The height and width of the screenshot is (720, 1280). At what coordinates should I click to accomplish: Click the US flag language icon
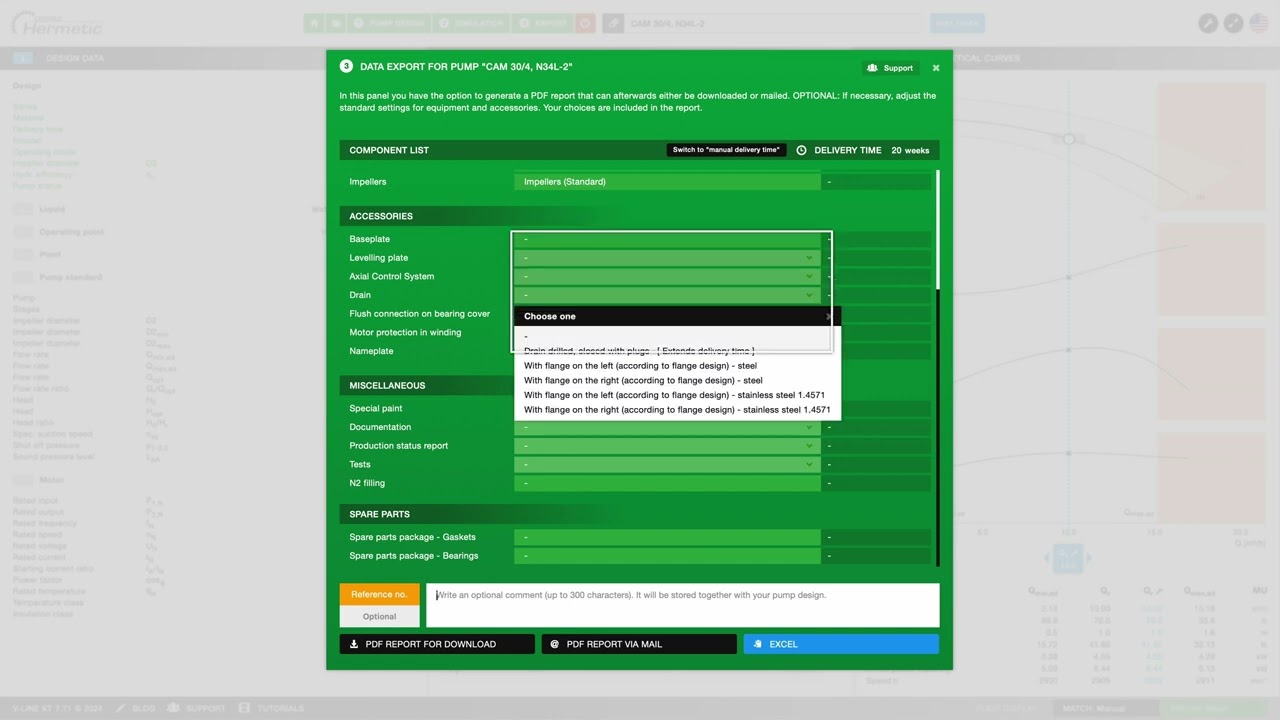point(1259,23)
